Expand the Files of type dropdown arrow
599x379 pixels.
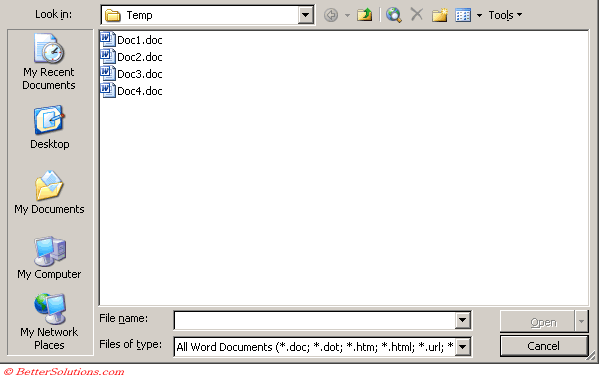[463, 347]
